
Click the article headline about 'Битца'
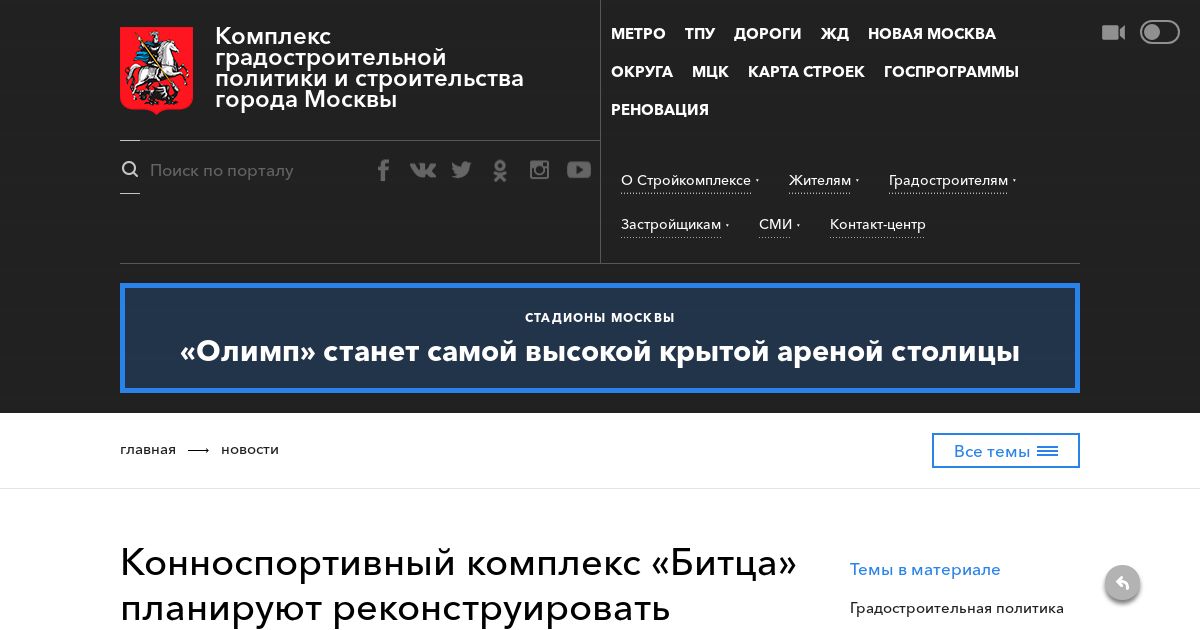pyautogui.click(x=458, y=586)
